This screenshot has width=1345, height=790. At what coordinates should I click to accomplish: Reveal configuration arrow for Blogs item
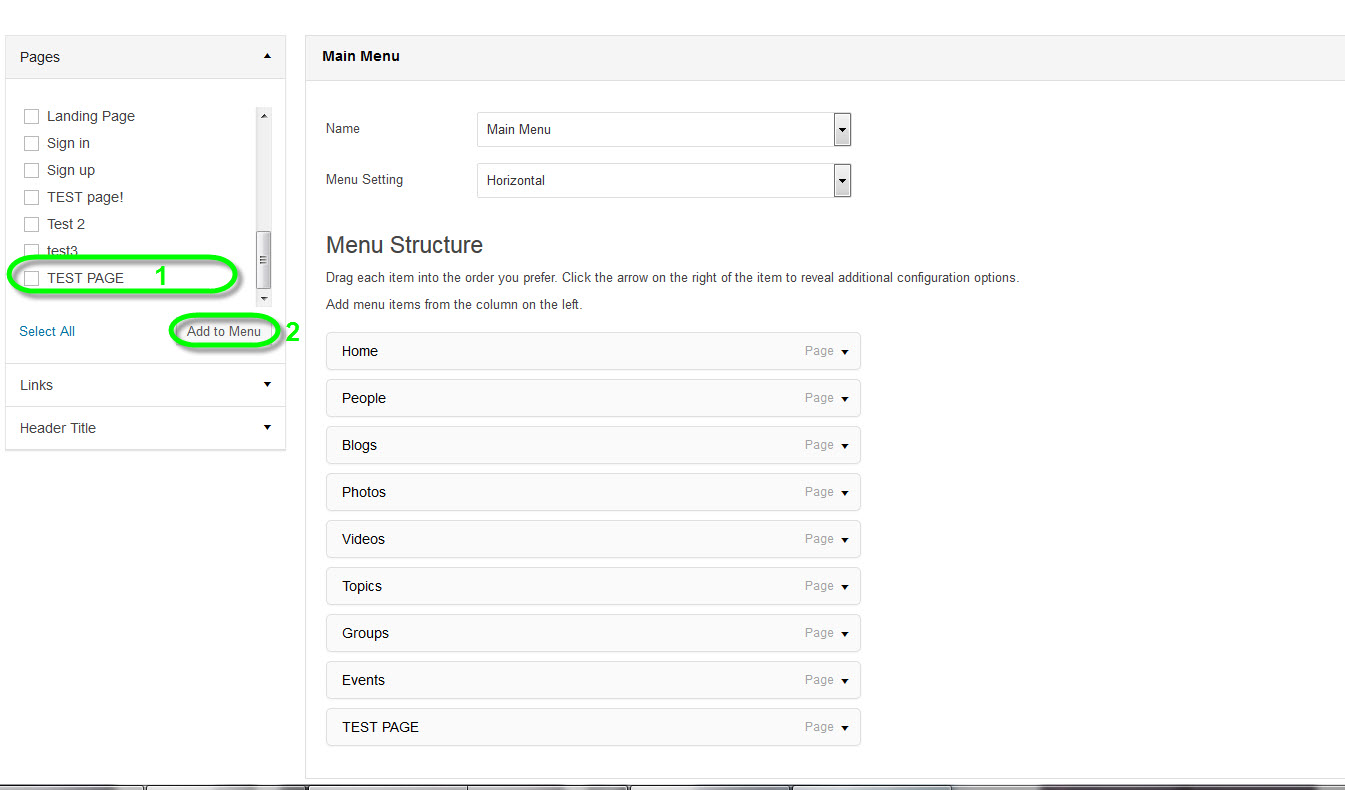click(845, 446)
